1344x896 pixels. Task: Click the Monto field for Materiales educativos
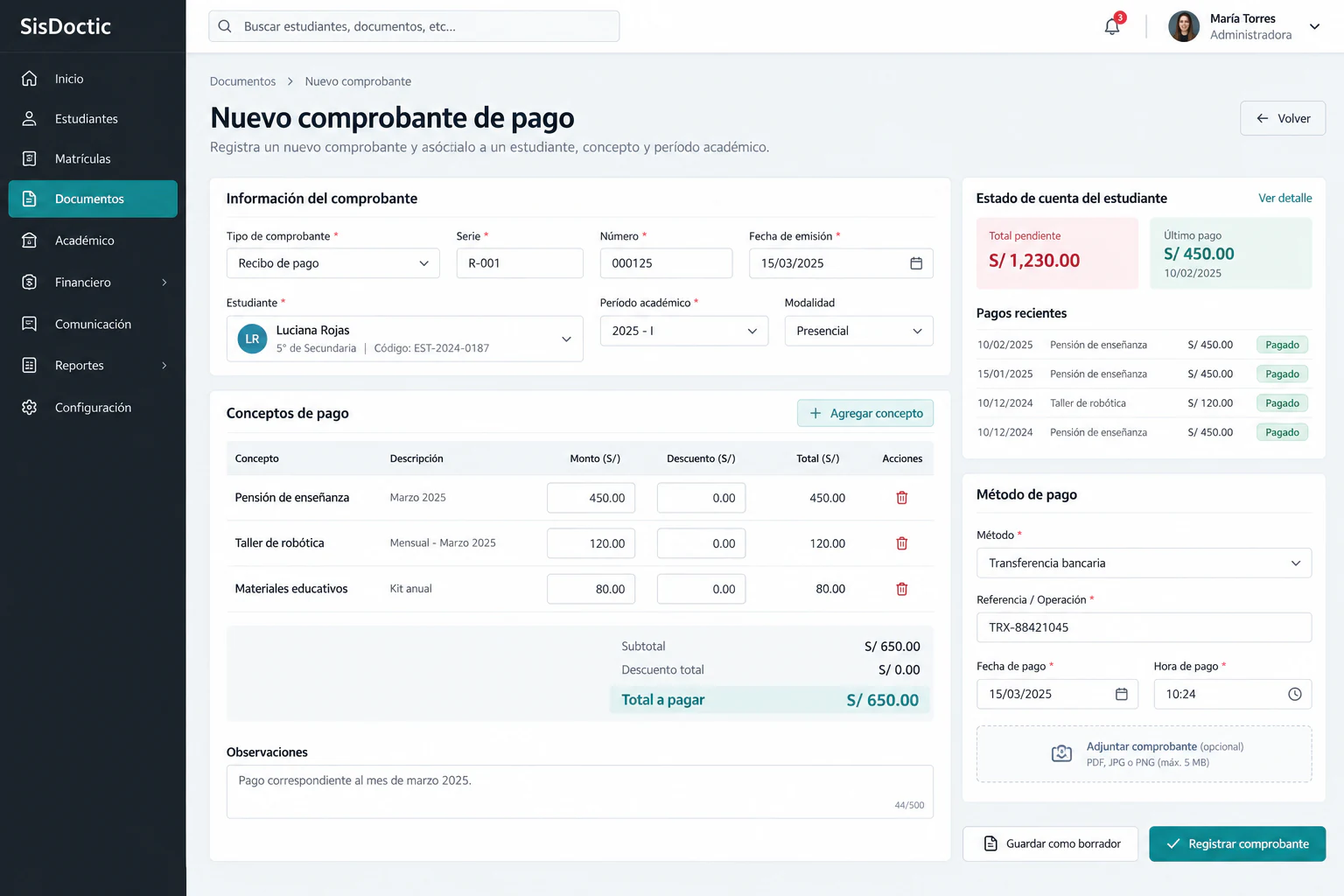tap(591, 589)
